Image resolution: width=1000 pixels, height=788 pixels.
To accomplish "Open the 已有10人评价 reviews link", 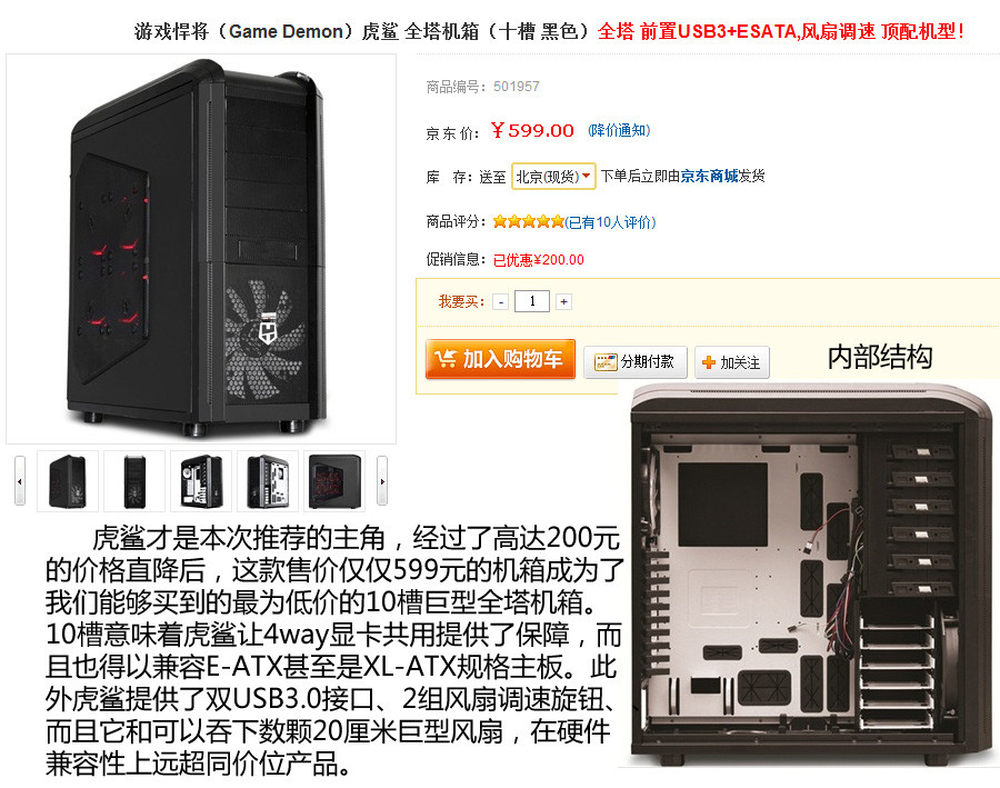I will click(x=610, y=223).
